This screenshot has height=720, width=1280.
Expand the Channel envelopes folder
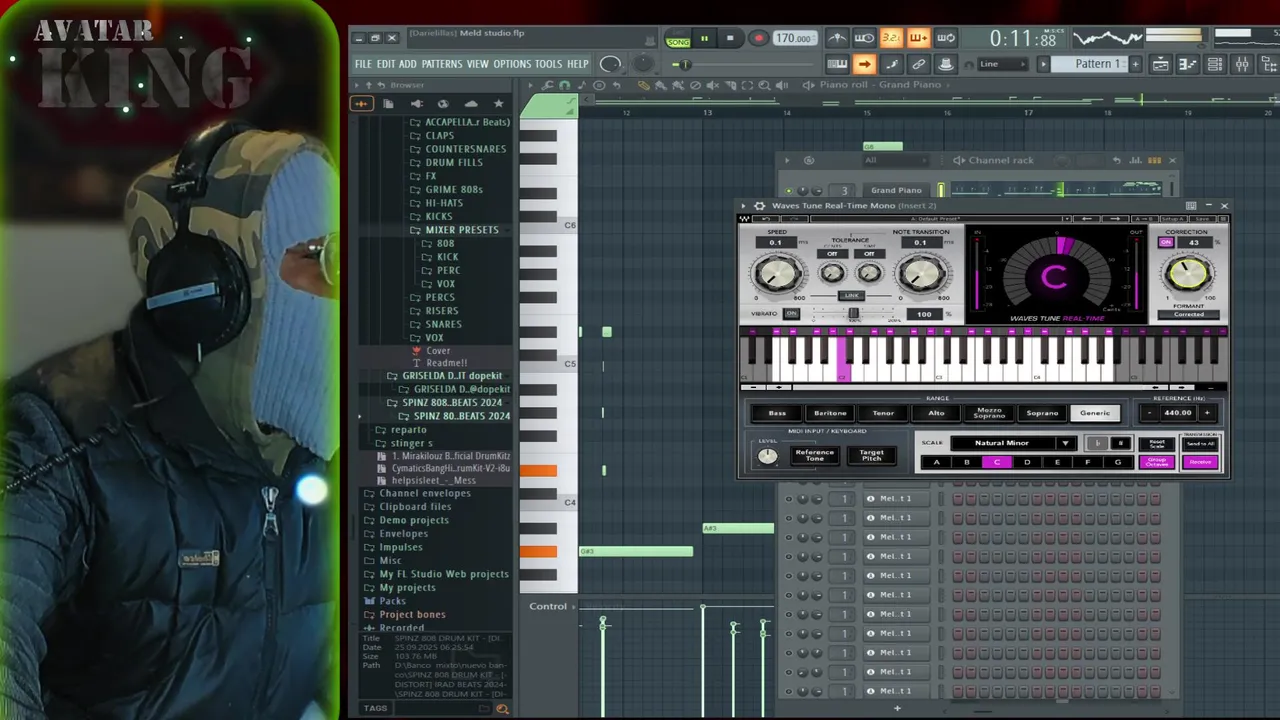click(x=424, y=493)
